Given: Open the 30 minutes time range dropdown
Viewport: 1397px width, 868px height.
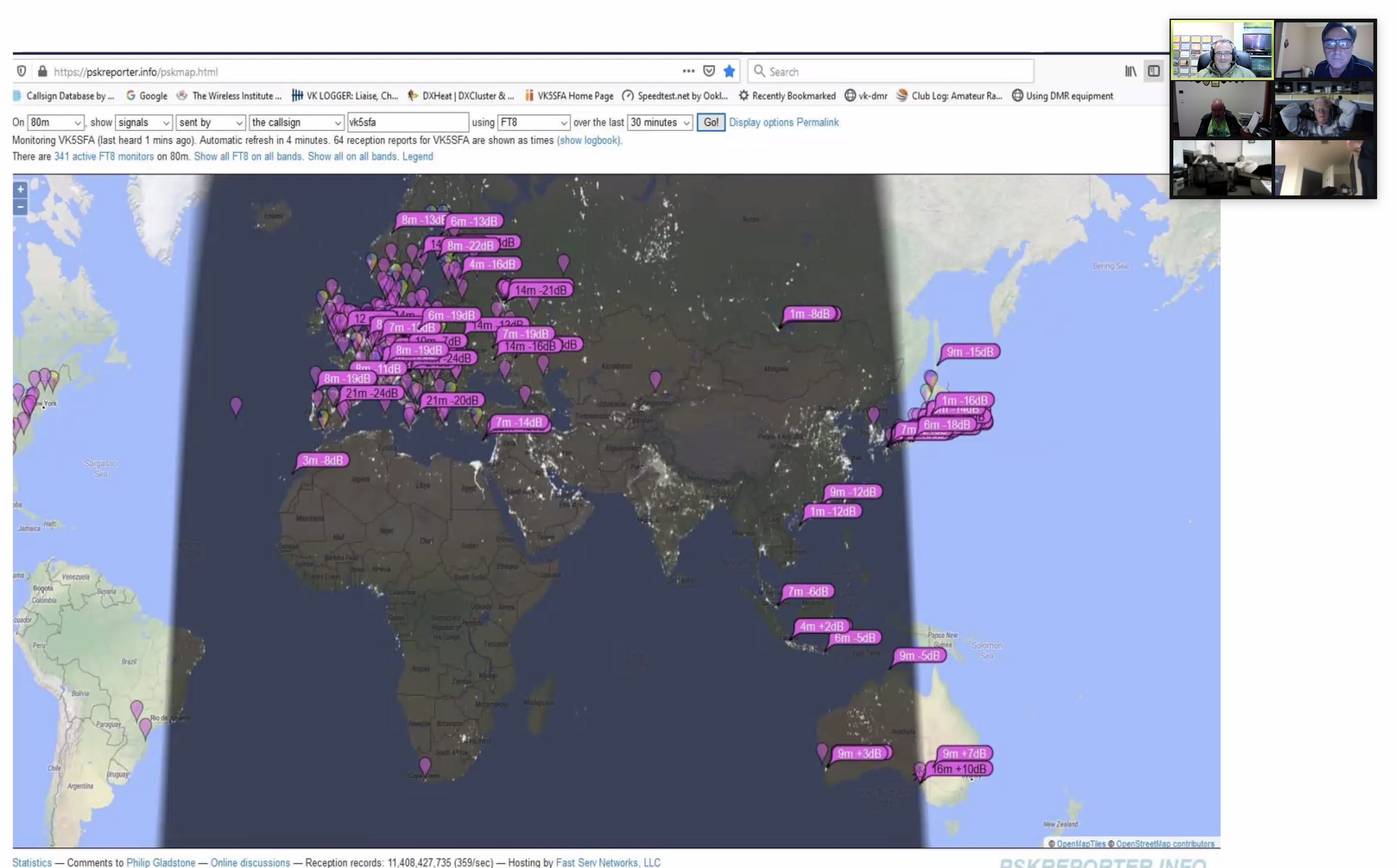Looking at the screenshot, I should (659, 122).
